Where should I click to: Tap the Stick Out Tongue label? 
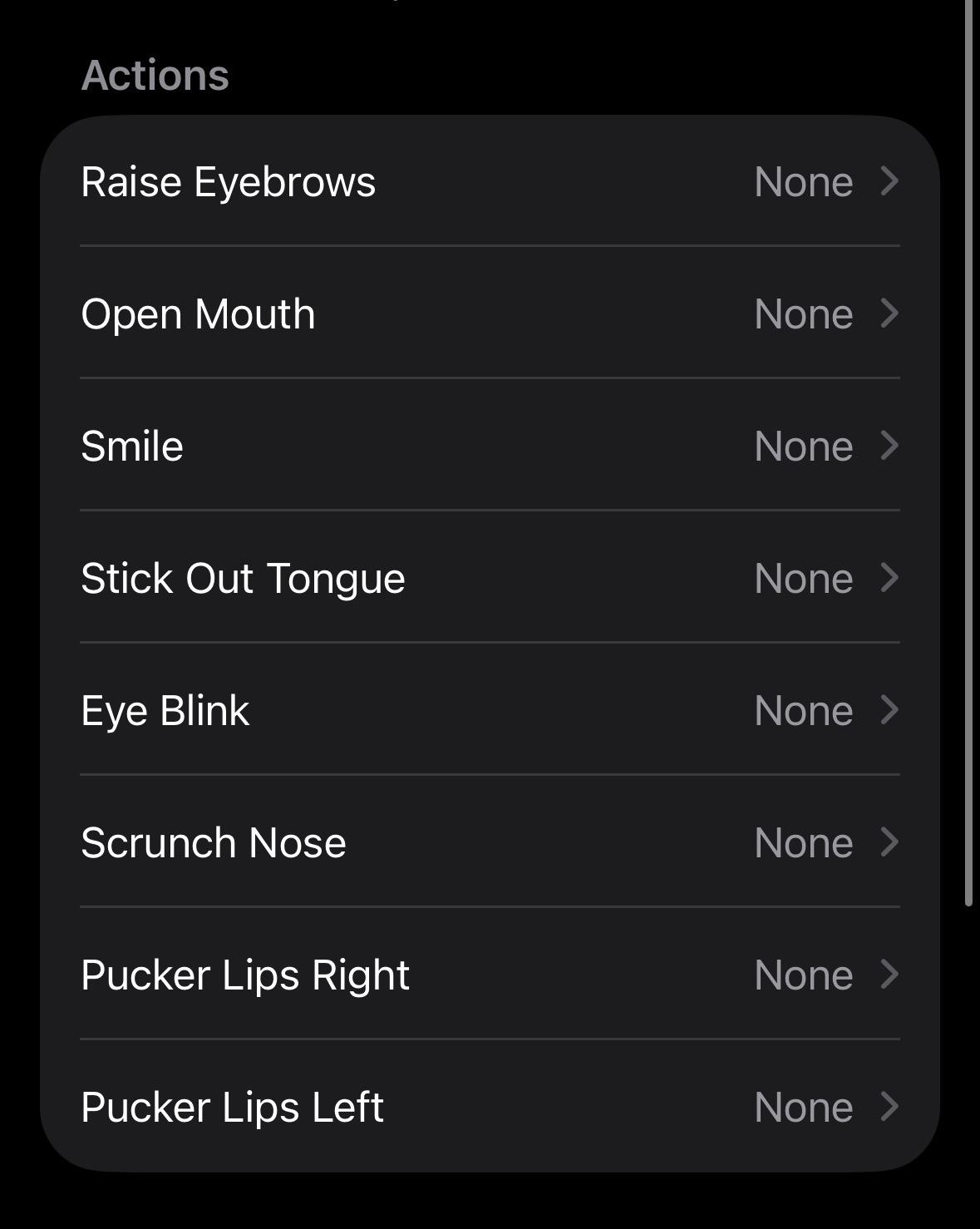coord(243,578)
